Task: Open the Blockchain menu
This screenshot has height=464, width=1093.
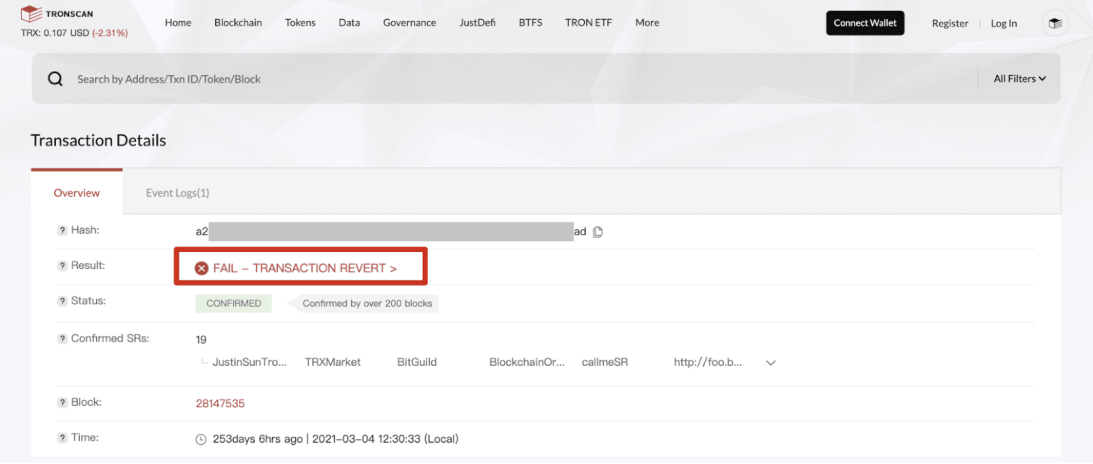Action: point(238,23)
